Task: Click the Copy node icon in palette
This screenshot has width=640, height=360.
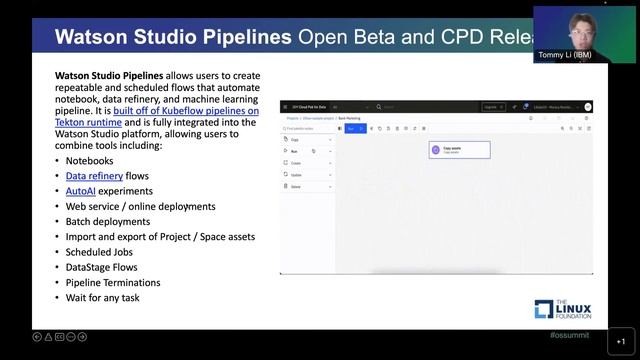Action: [x=286, y=139]
